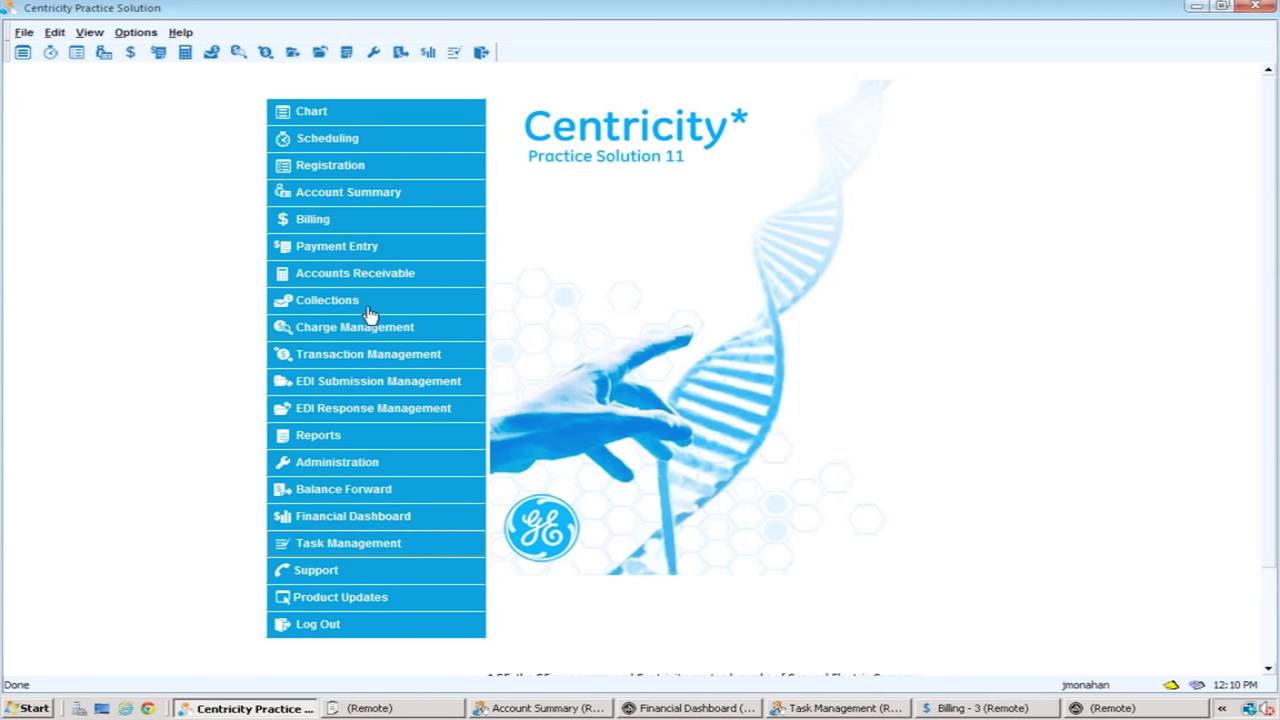Open Charge Management in the navigation list

tap(376, 327)
